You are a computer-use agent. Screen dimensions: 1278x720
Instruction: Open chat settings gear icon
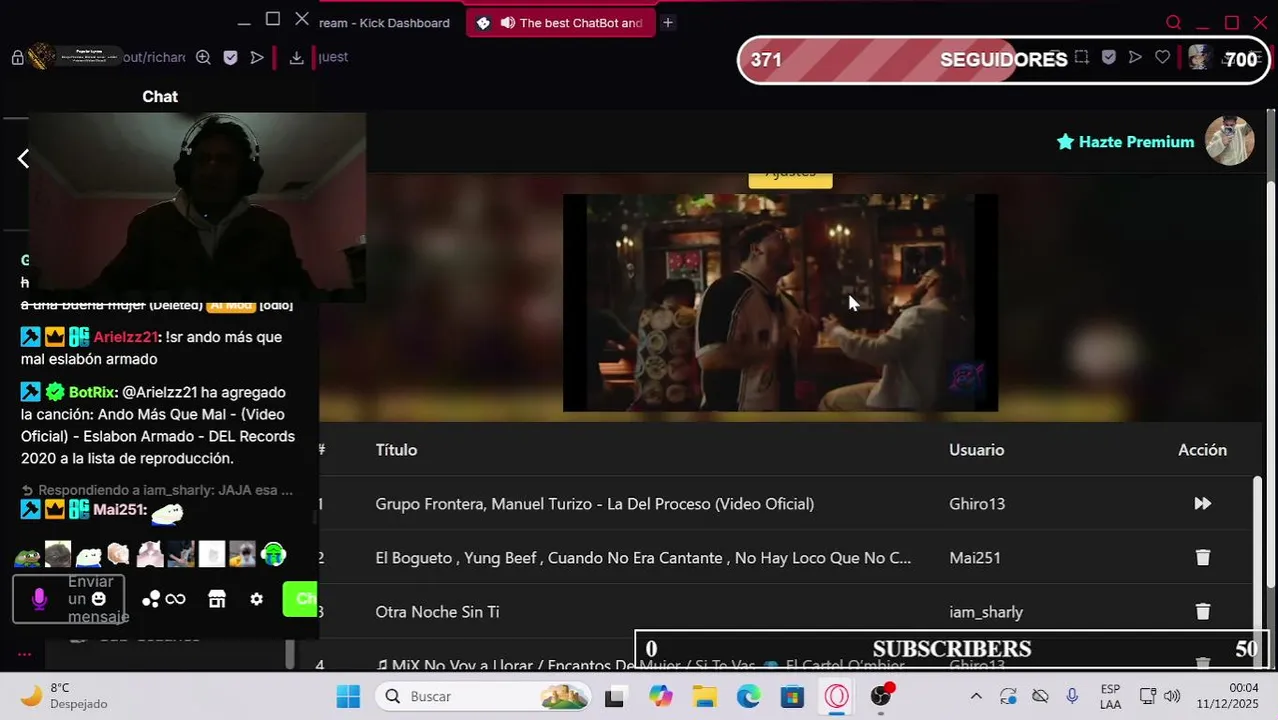click(257, 599)
